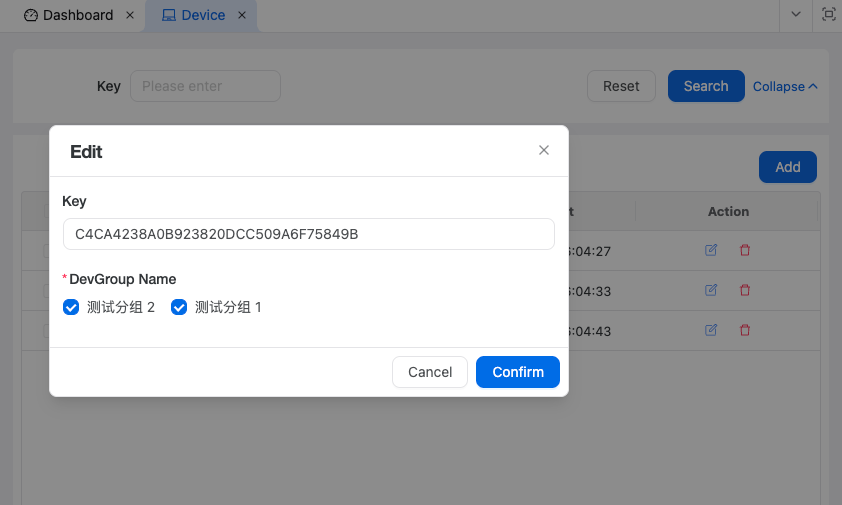This screenshot has width=842, height=505.
Task: Toggle fullscreen icon in top-right corner
Action: (828, 15)
